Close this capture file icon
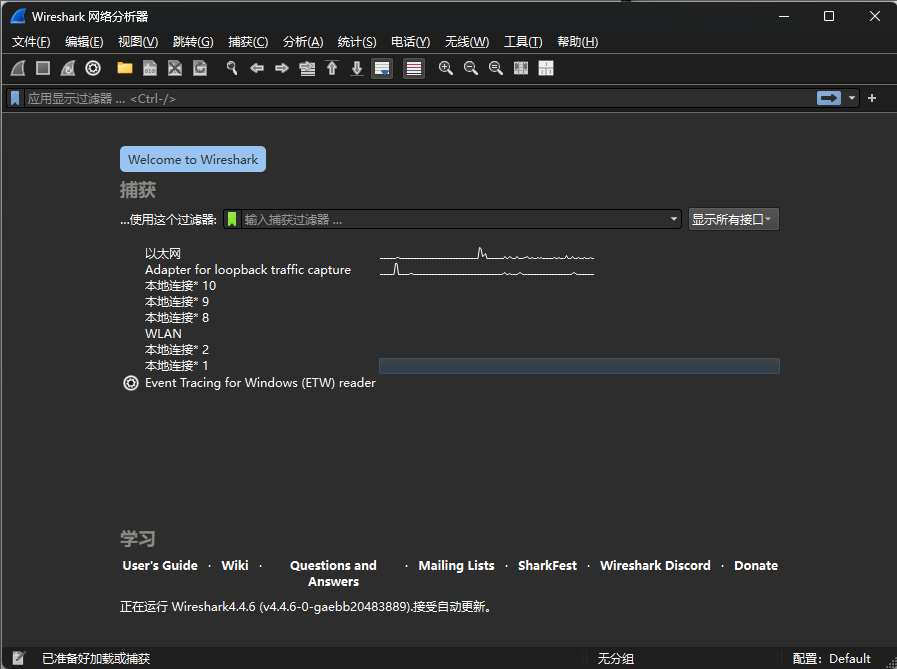Screen dimensions: 897x669 [x=175, y=69]
